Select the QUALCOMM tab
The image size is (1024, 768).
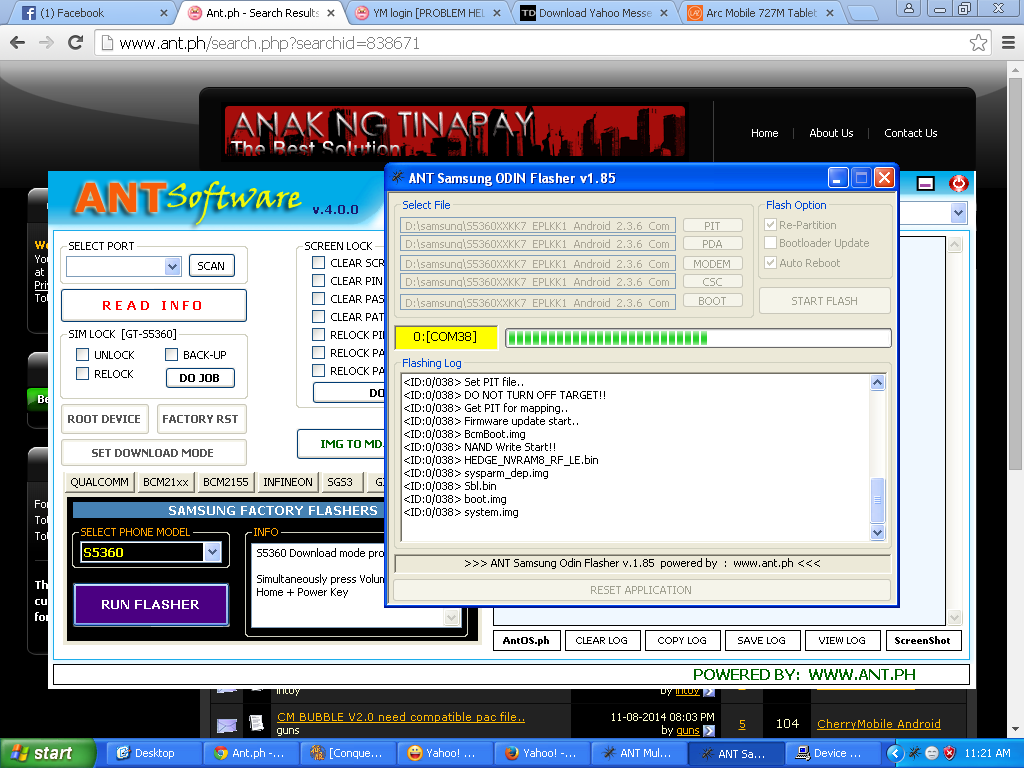click(x=99, y=482)
